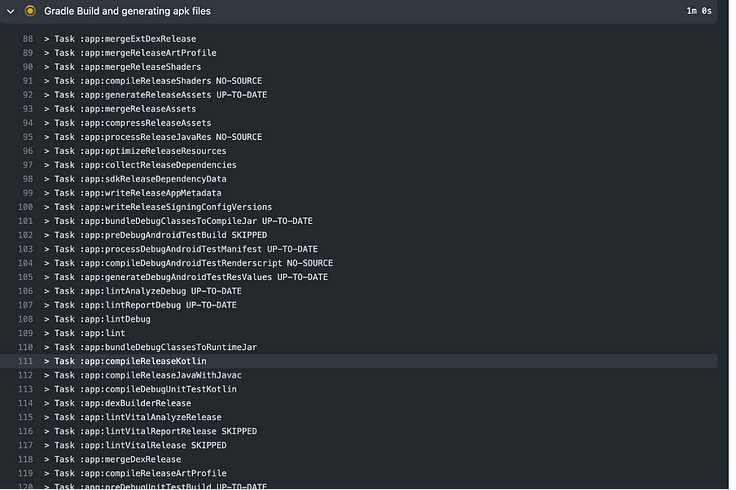Click the processDebugAndroidTestManifest task line
Screen dimensions: 736x490
[x=181, y=249]
